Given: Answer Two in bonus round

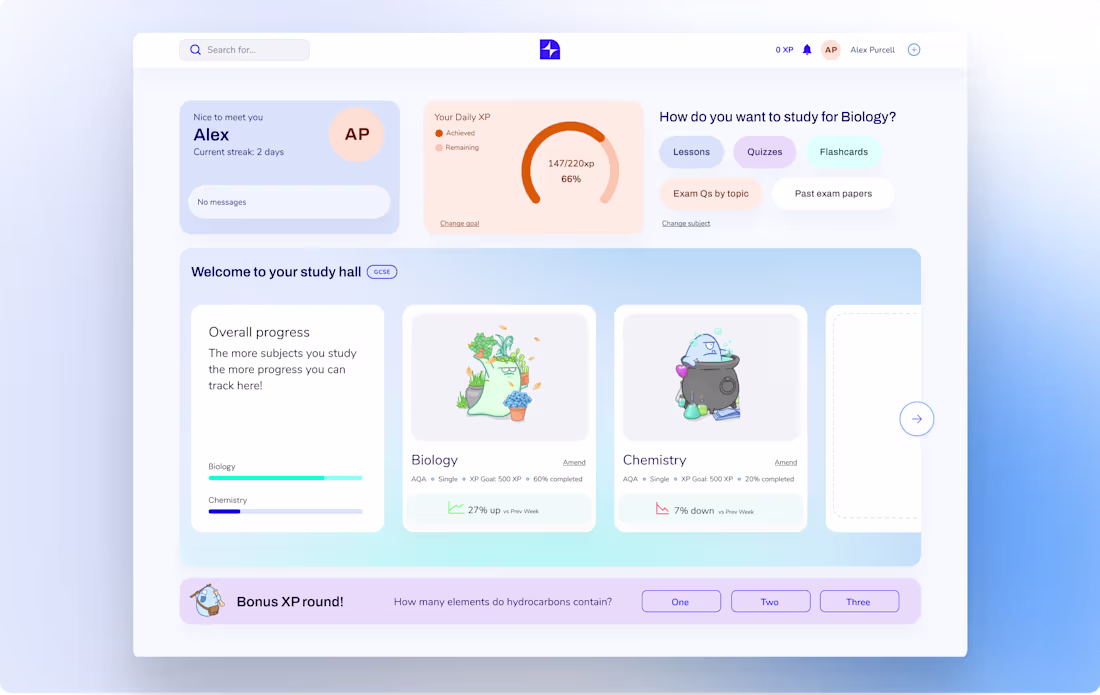Looking at the screenshot, I should (770, 602).
